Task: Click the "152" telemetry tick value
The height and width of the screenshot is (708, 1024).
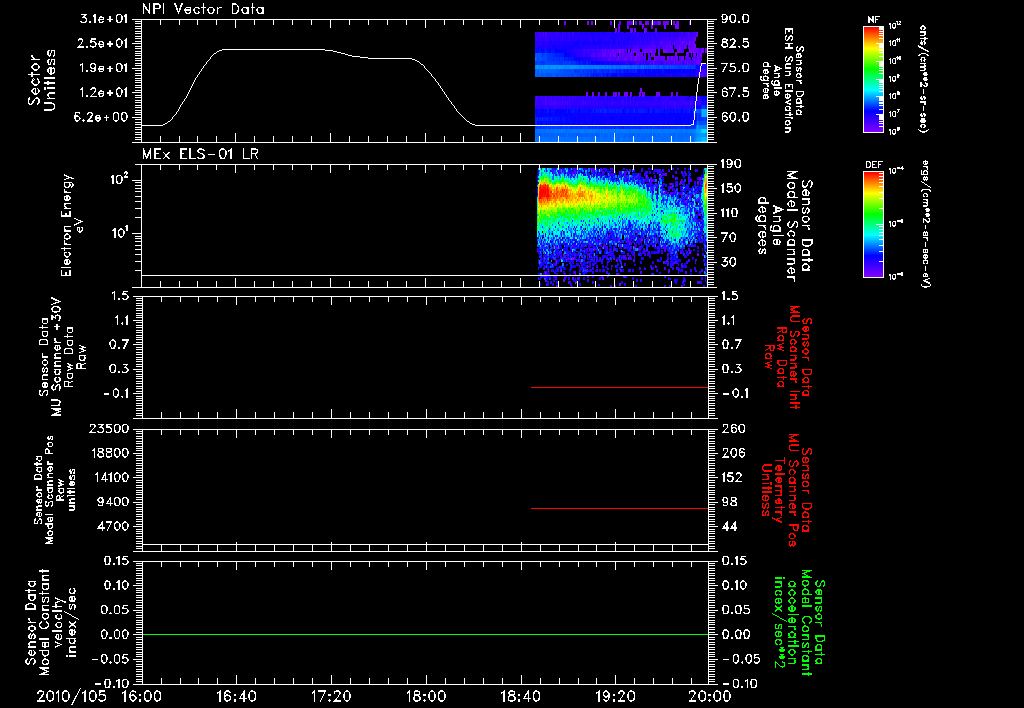Action: click(732, 477)
